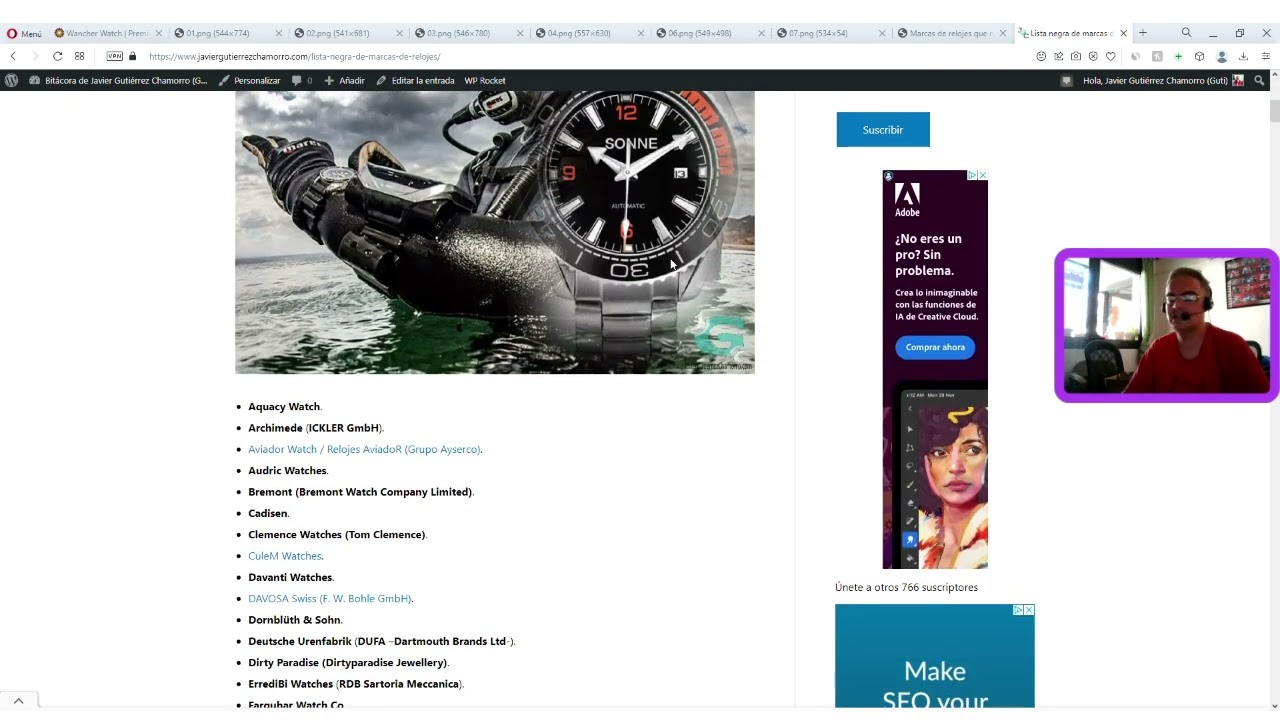Toggle the VPN badge in address bar
Screen dimensions: 1280x720
click(x=114, y=56)
